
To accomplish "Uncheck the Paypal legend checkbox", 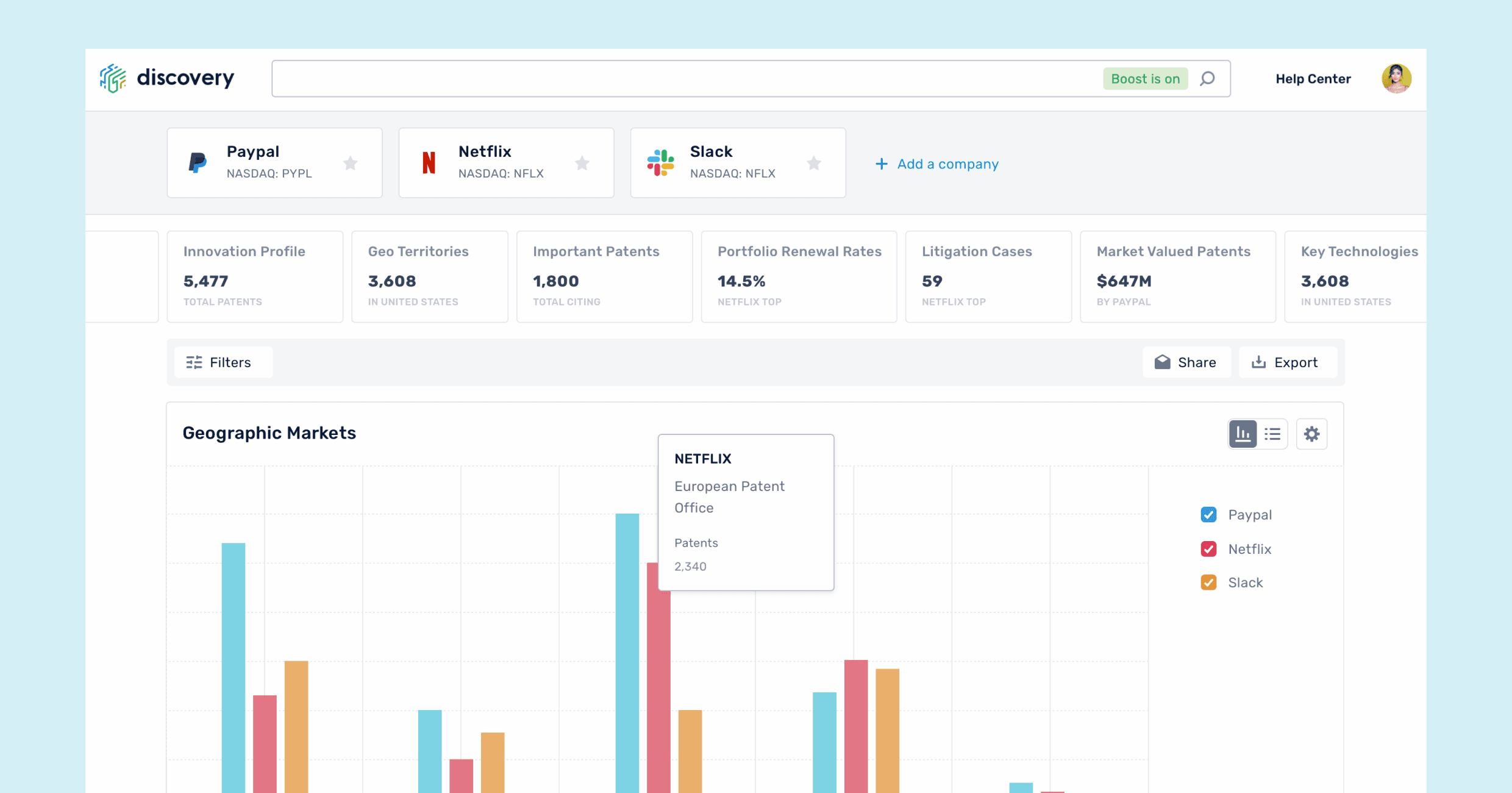I will [1208, 515].
